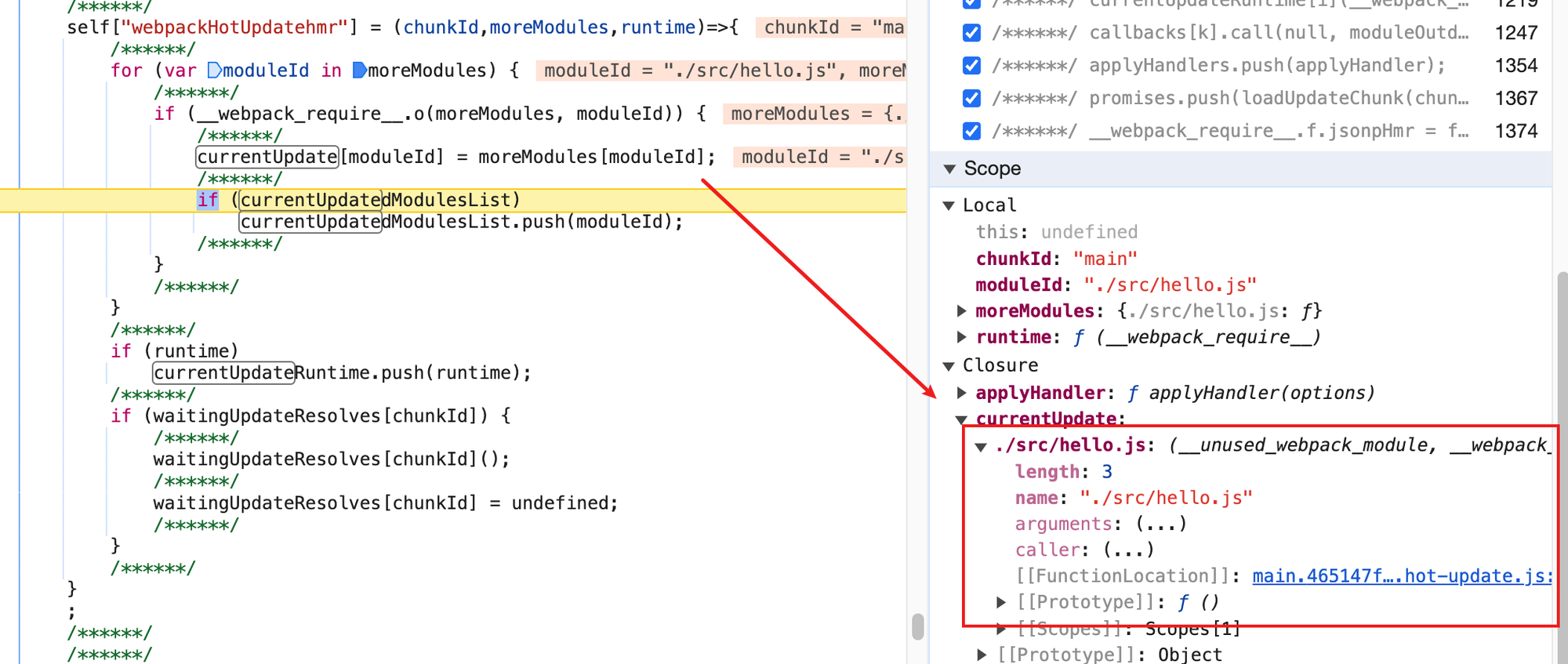Viewport: 1568px width, 664px height.
Task: Uncheck the applyHandlers.push breakpoint checkbox
Action: [x=971, y=66]
